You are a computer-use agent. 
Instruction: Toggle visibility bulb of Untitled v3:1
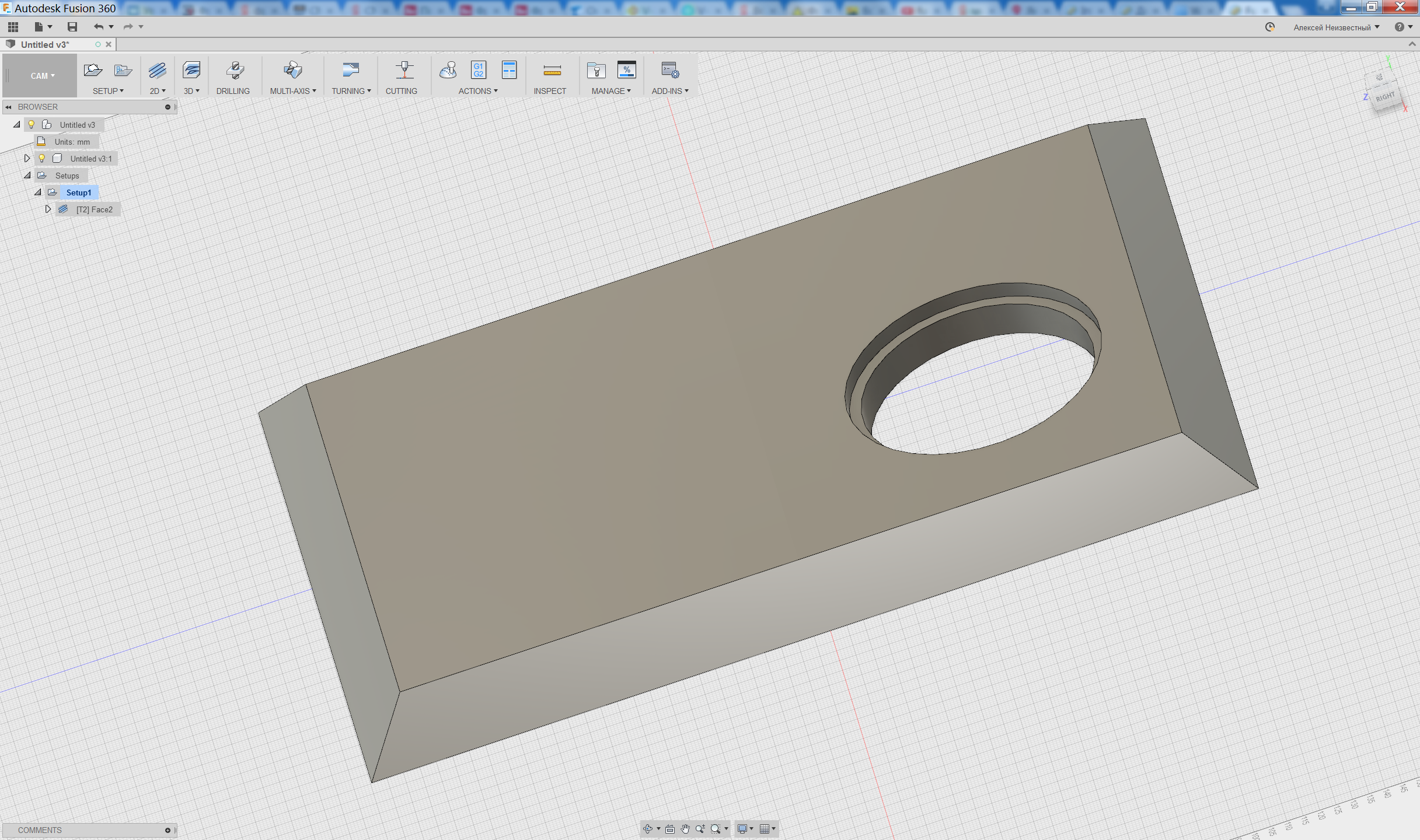pyautogui.click(x=42, y=158)
